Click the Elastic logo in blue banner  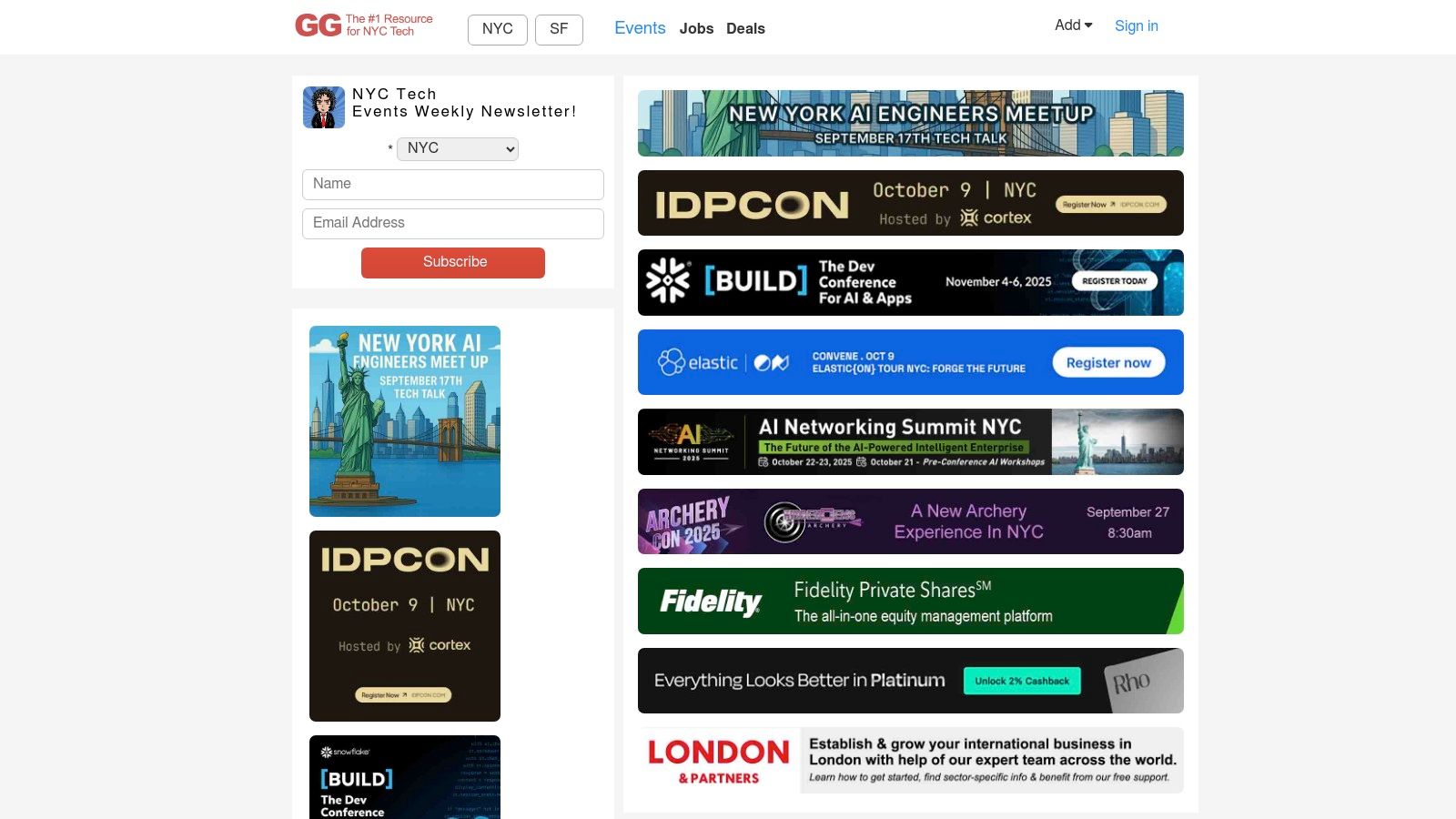point(698,362)
